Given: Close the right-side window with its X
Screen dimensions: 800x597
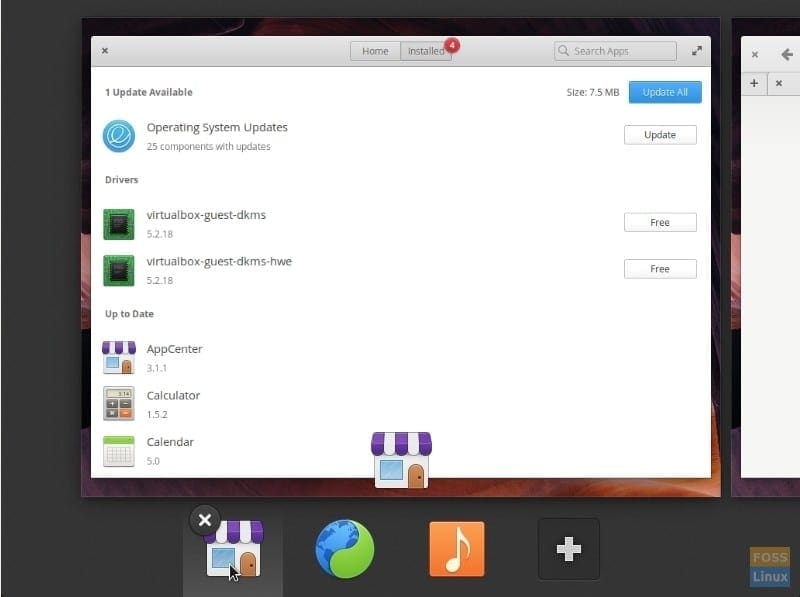Looking at the screenshot, I should (x=755, y=54).
